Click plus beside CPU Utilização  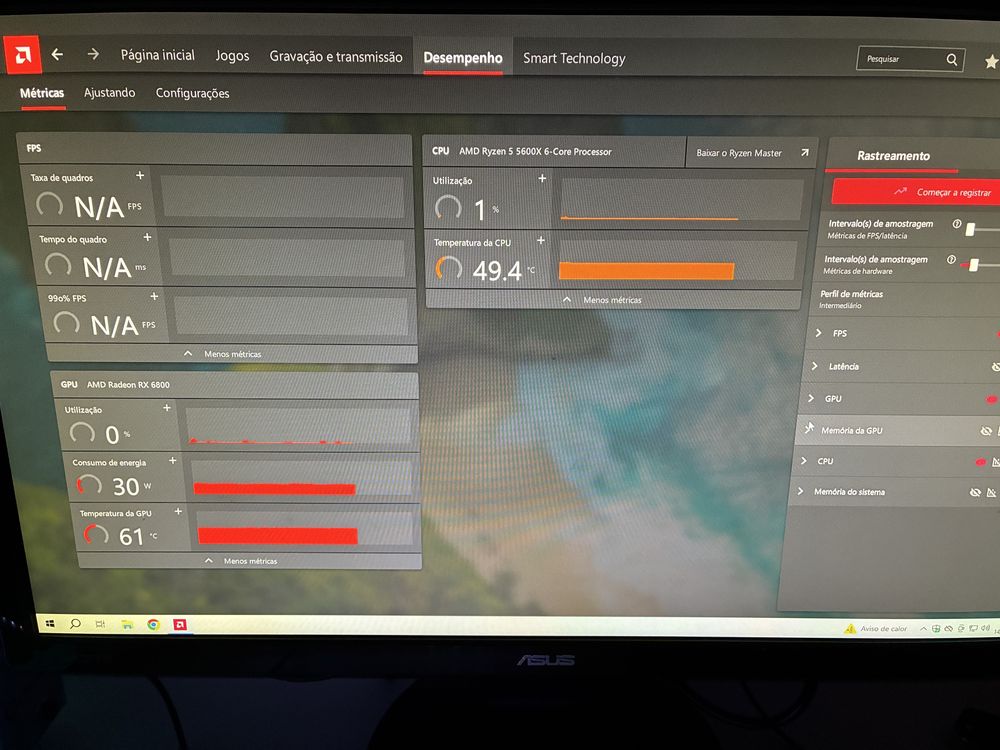(542, 179)
